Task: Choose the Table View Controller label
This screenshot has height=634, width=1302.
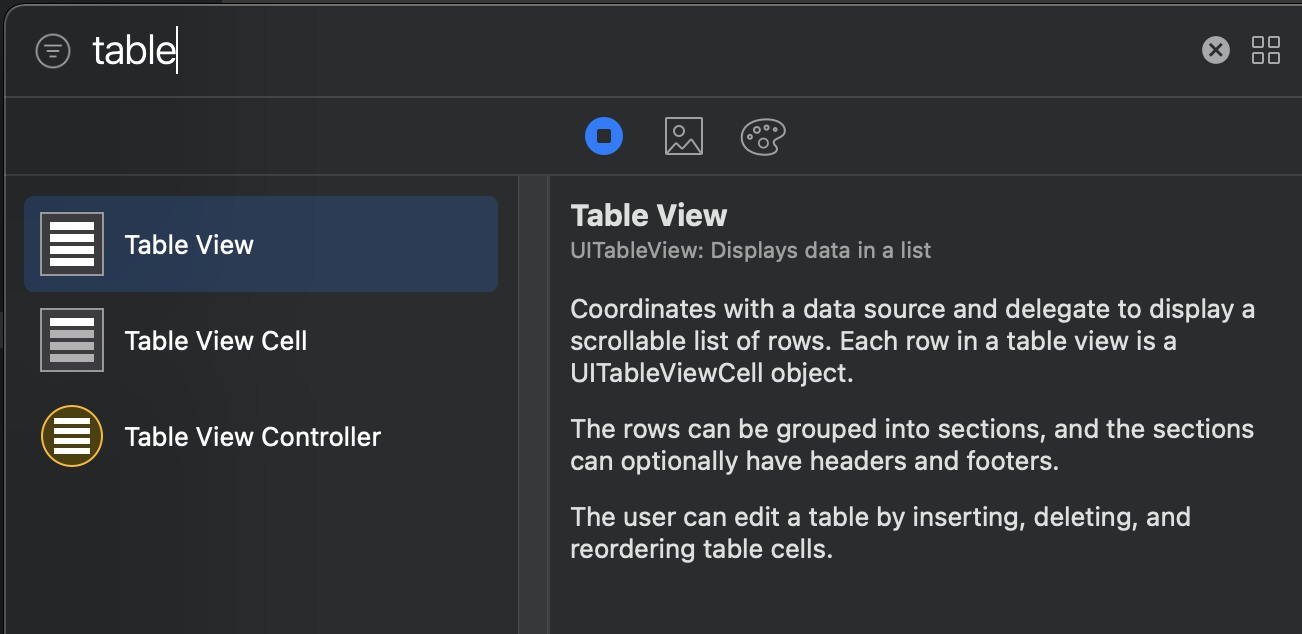Action: click(253, 437)
